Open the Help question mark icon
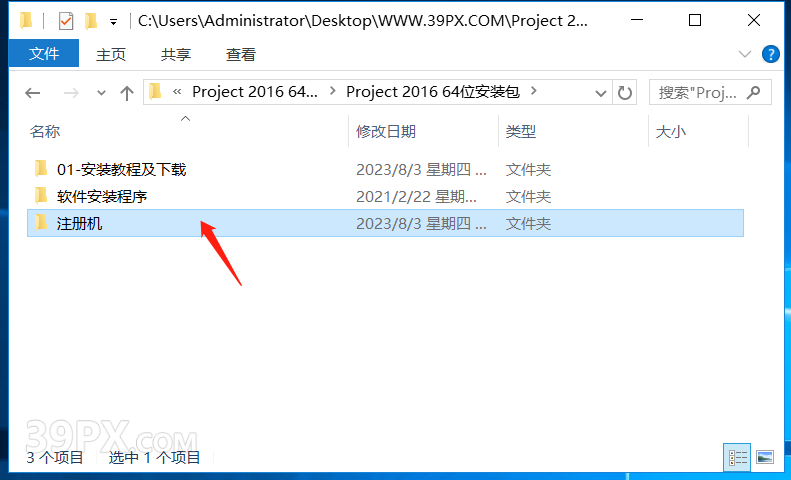The height and width of the screenshot is (480, 791). click(x=770, y=53)
